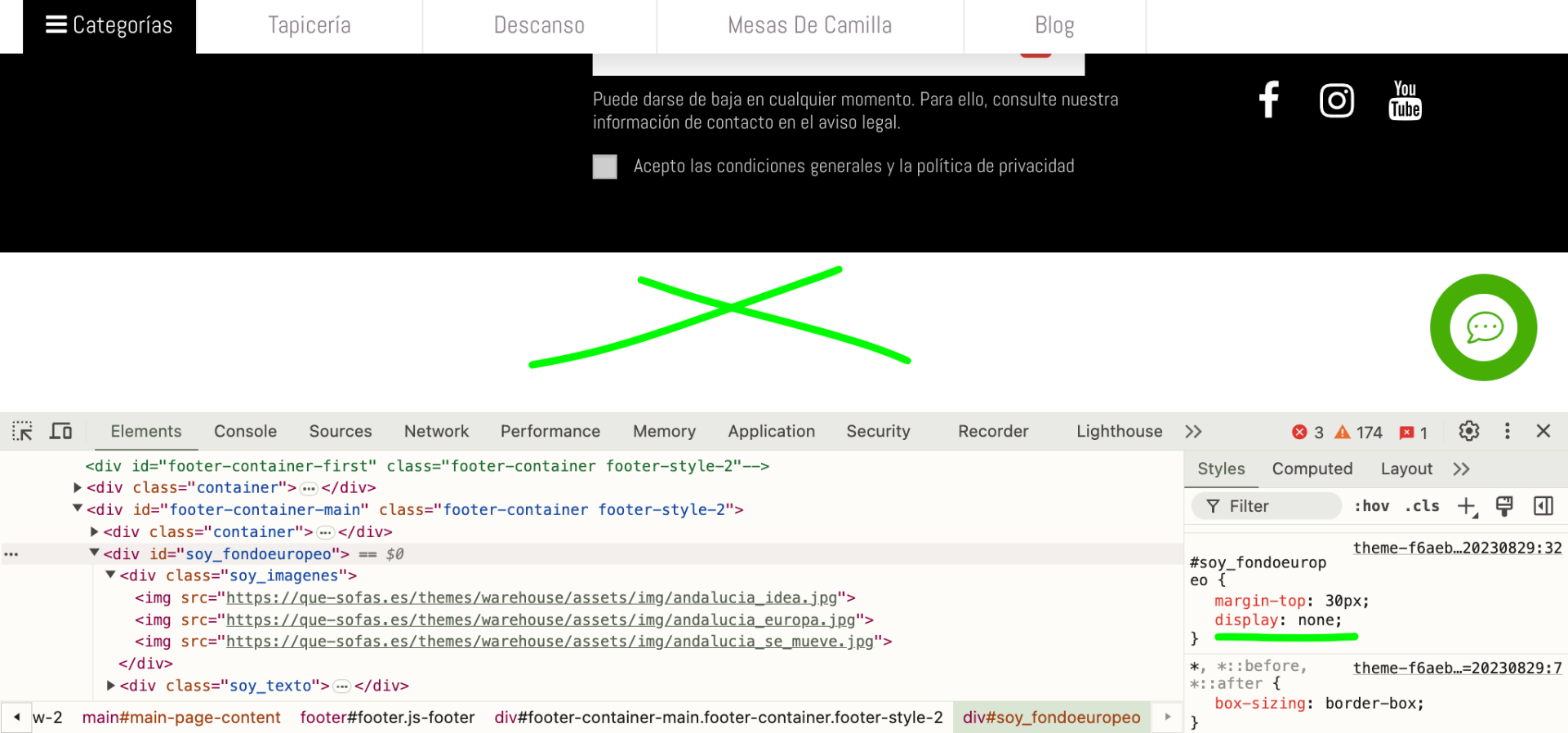Show more DevTools tabs chevron
The image size is (1568, 733).
pyautogui.click(x=1193, y=432)
